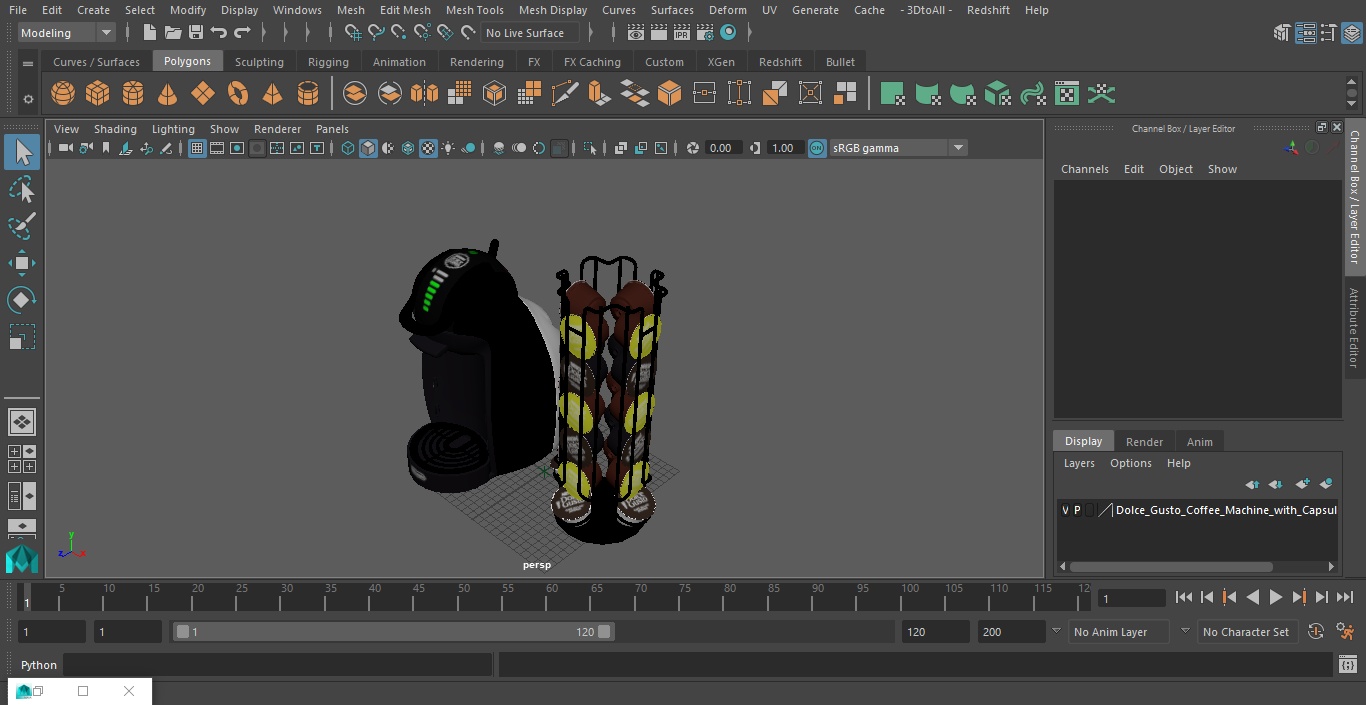Activate the arrow Select tool

click(x=22, y=152)
